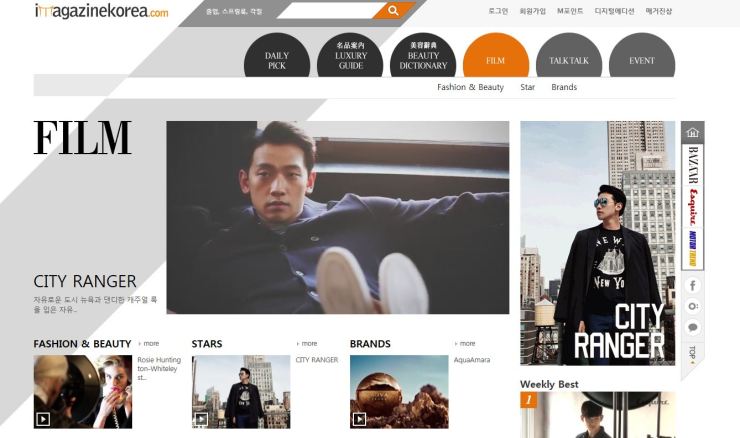The width and height of the screenshot is (740, 438).
Task: Expand more under Brands section
Action: tap(465, 344)
